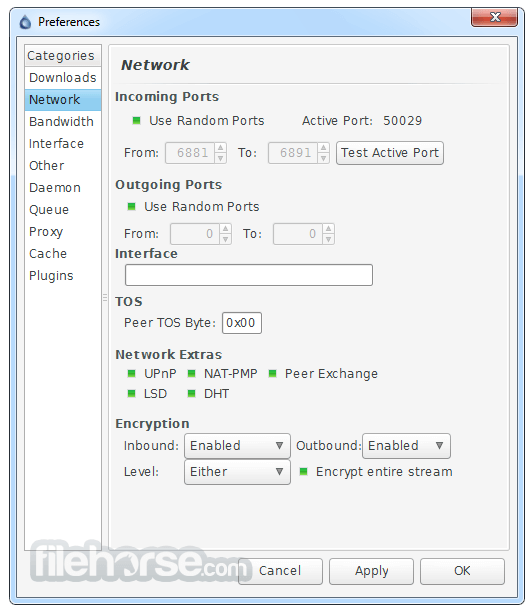This screenshot has width=532, height=612.
Task: Click the Deluge droplet icon in title bar
Action: tap(25, 22)
